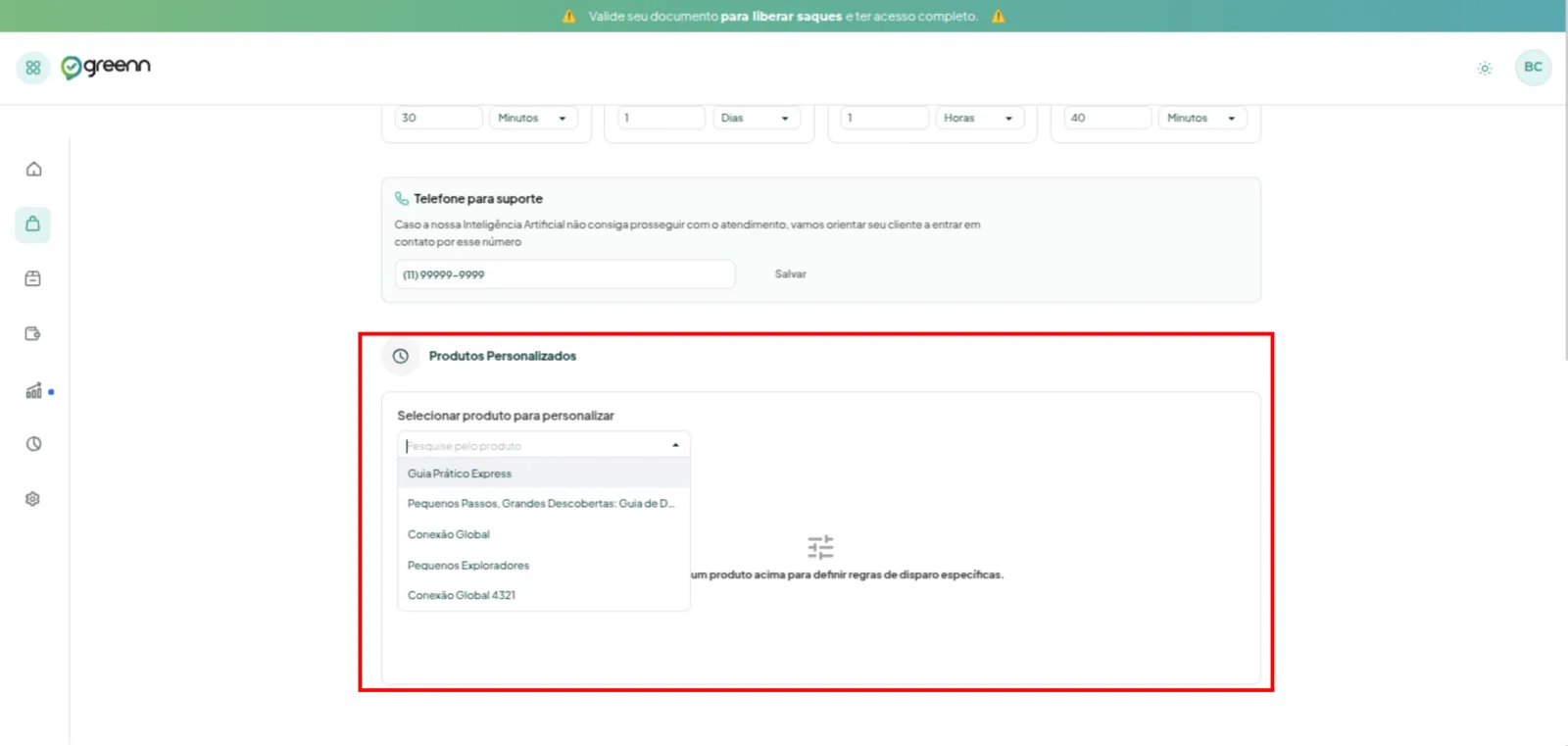Screen dimensions: 1568x746
Task: Click the Greenn logo
Action: tap(106, 66)
